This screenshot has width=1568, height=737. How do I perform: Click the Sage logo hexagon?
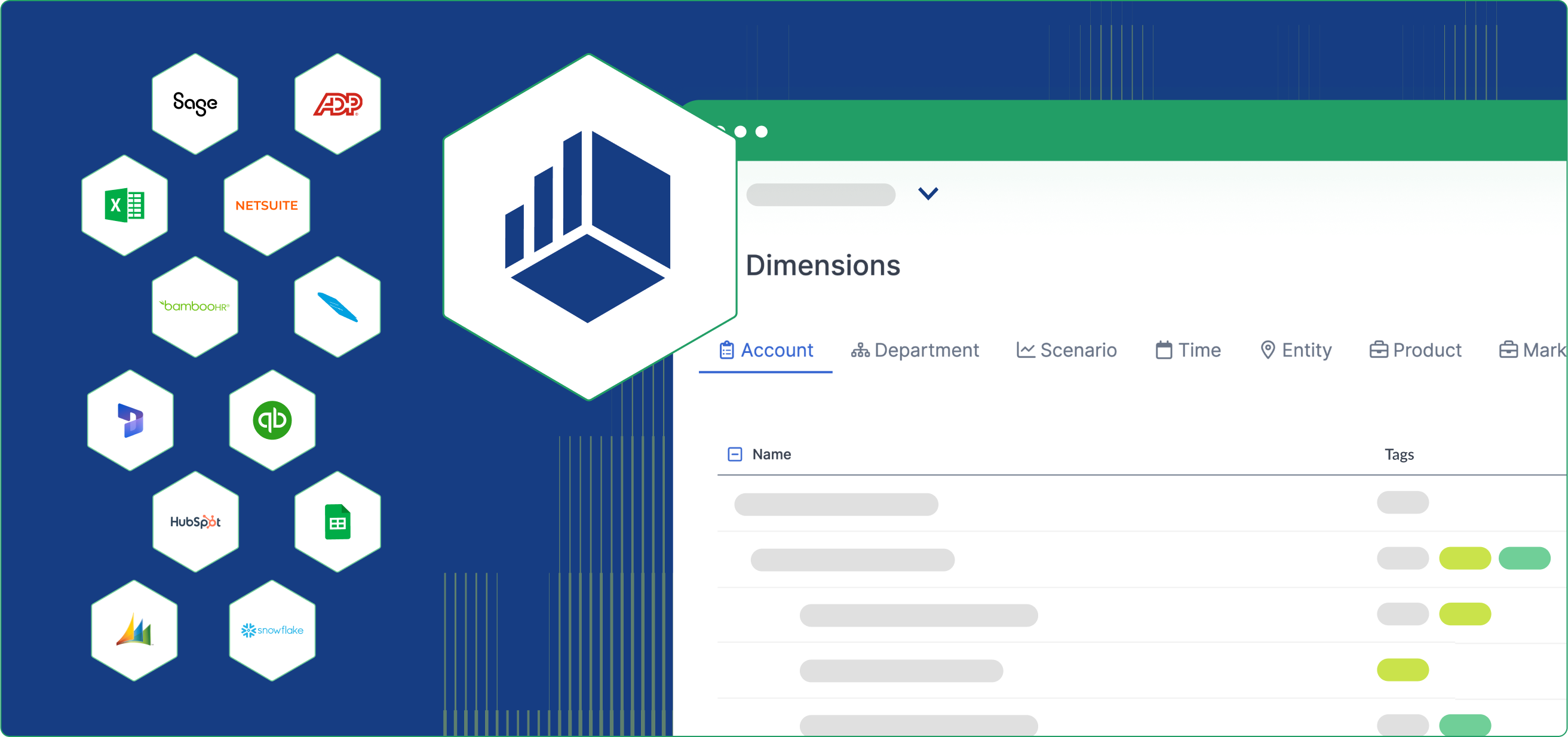tap(195, 103)
